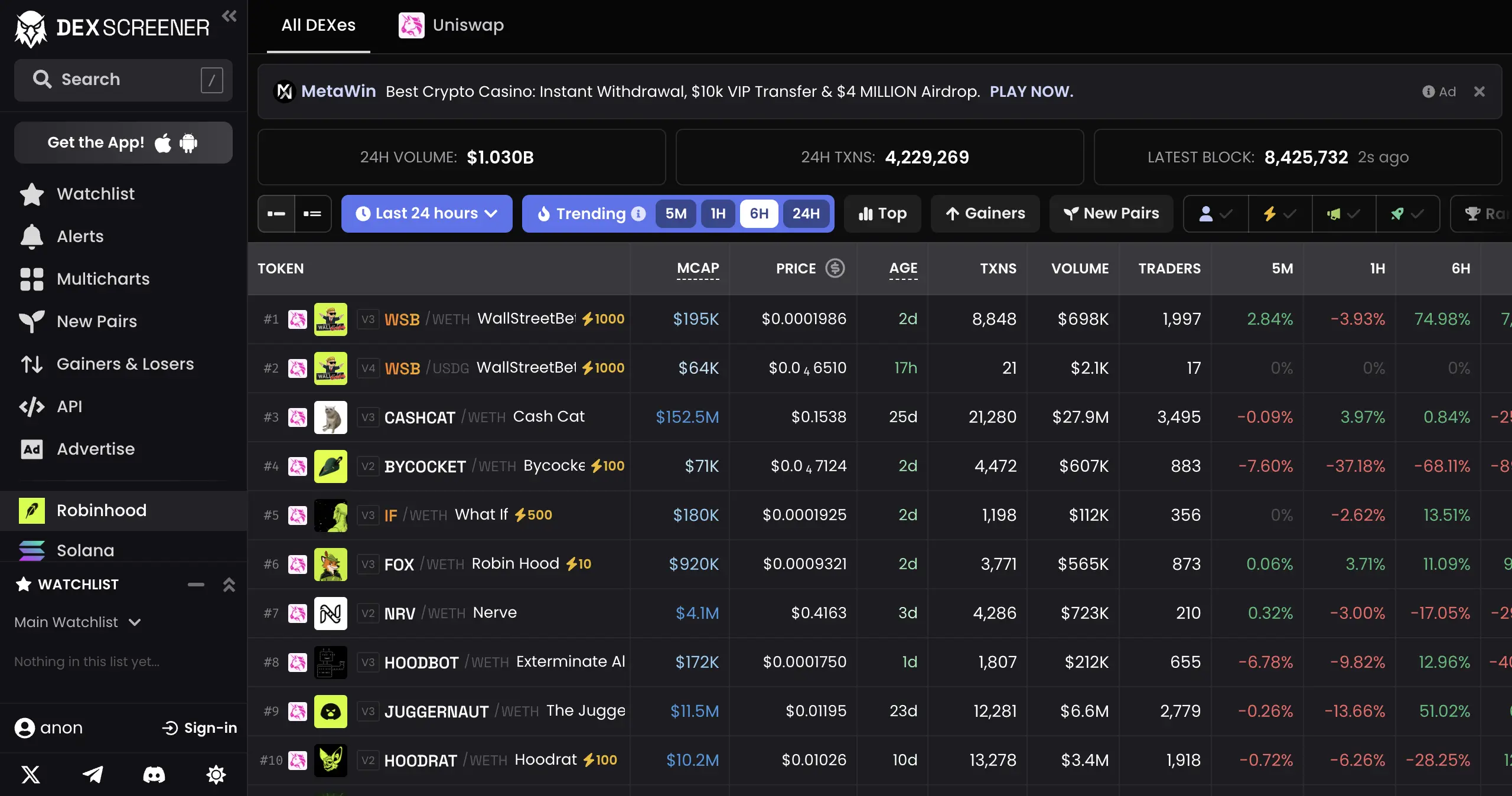Click the DEX Screener owl logo
Viewport: 1512px width, 796px height.
point(31,28)
